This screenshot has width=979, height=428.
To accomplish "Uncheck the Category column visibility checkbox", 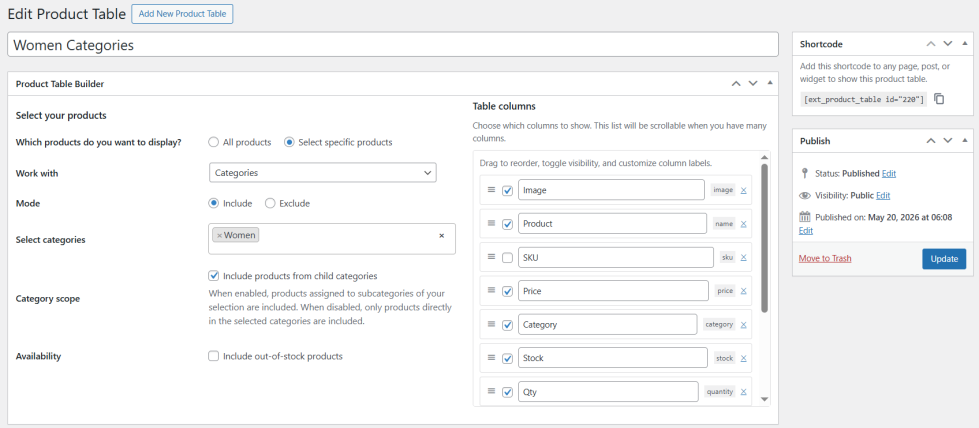I will pos(508,325).
